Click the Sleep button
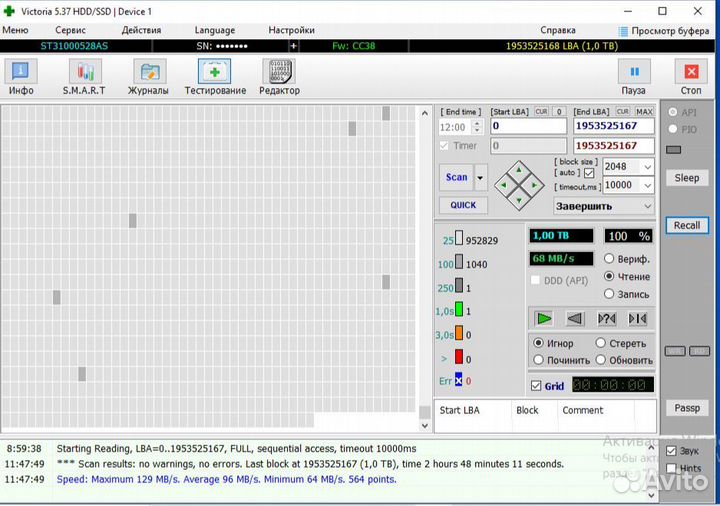Screen dimensions: 720x506 click(687, 178)
